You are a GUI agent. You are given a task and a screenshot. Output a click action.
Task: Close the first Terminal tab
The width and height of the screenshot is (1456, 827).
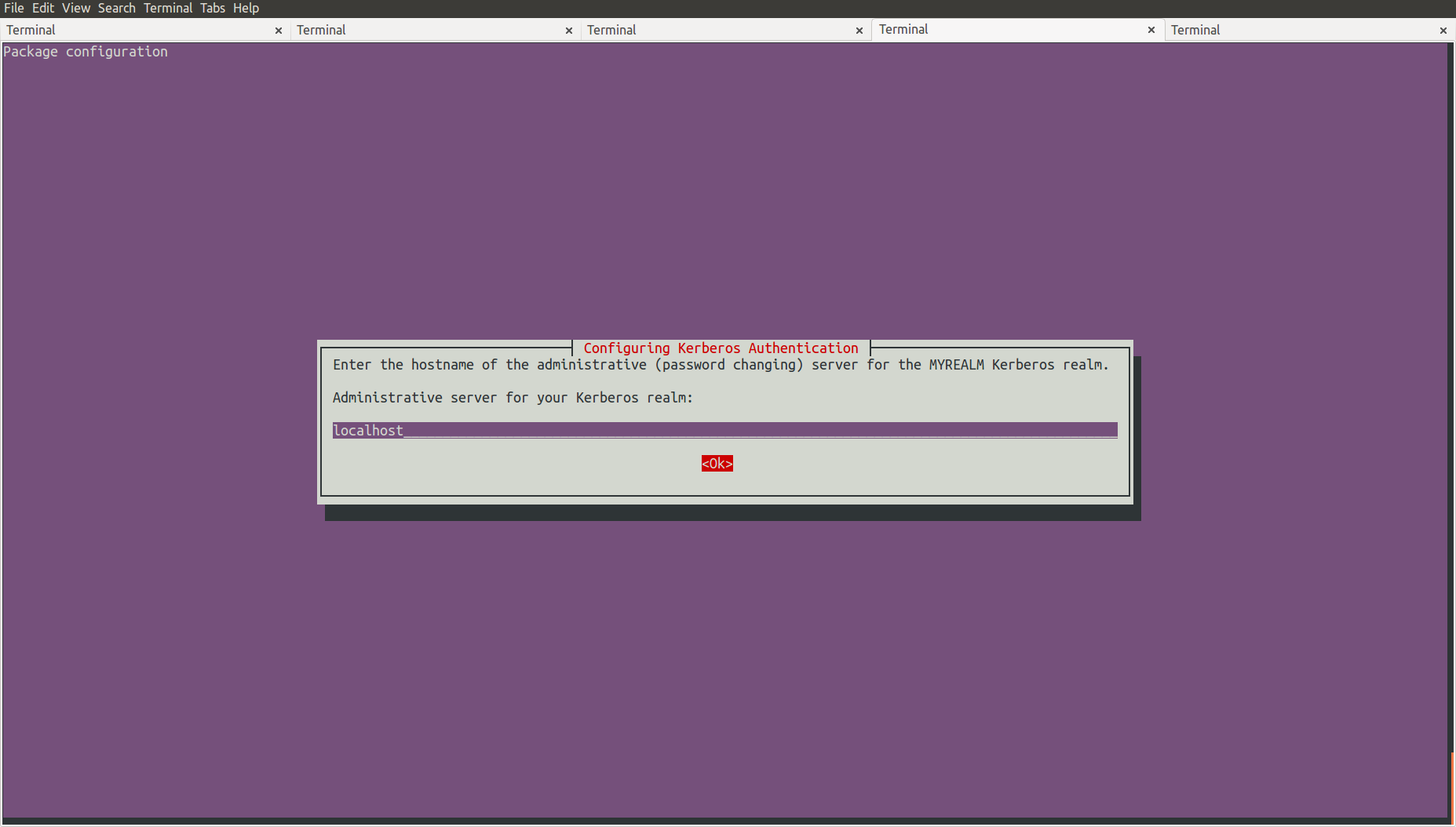[x=278, y=31]
